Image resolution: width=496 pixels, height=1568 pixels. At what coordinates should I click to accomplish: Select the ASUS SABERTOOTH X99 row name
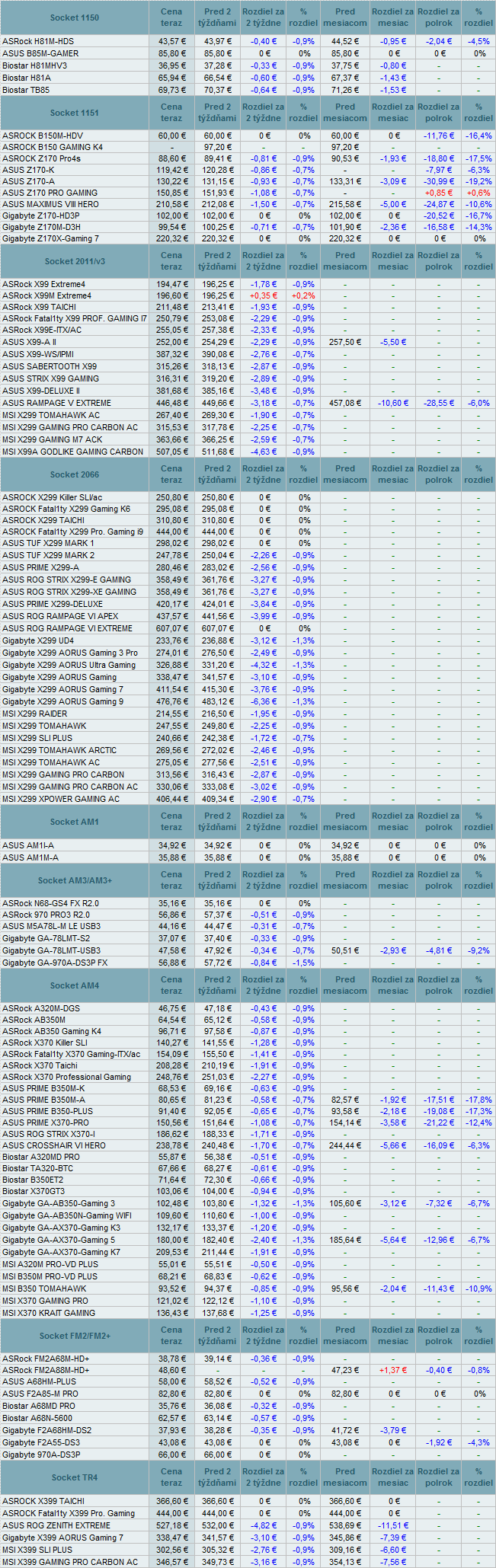coord(50,366)
